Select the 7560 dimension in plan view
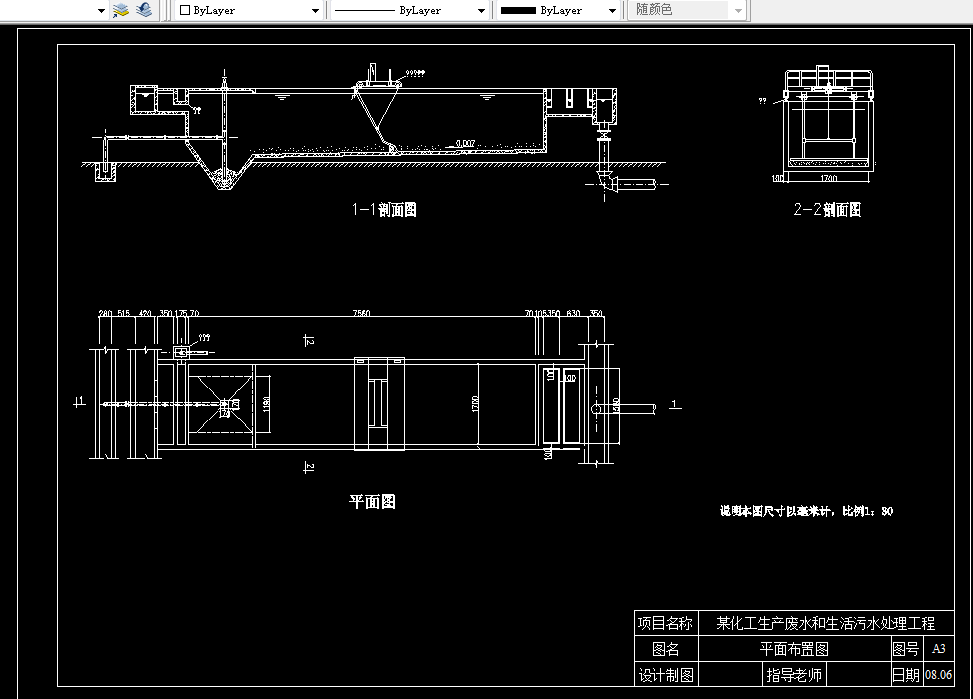973x699 pixels. (x=361, y=313)
